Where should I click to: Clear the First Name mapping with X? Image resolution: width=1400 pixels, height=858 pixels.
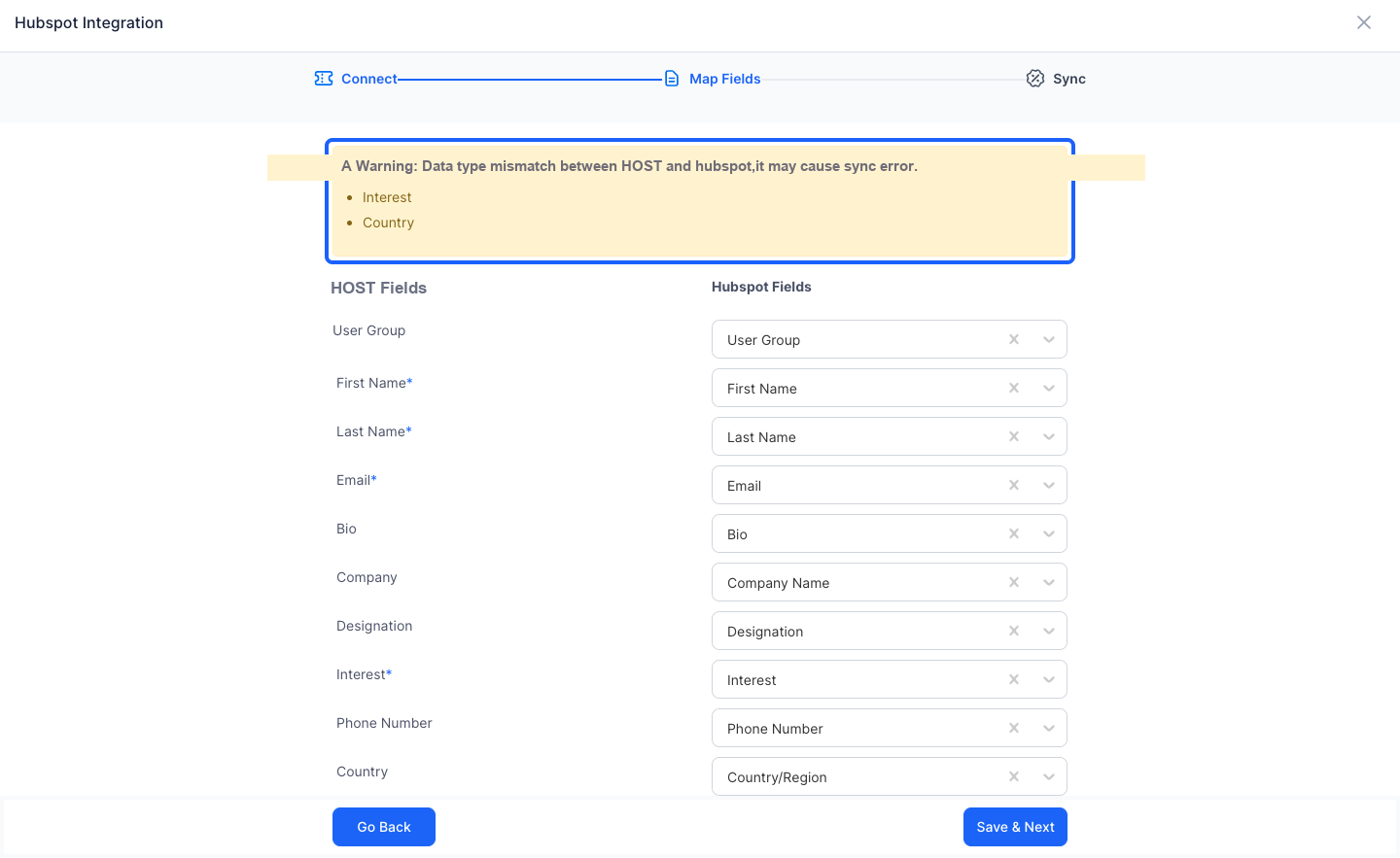click(1014, 388)
